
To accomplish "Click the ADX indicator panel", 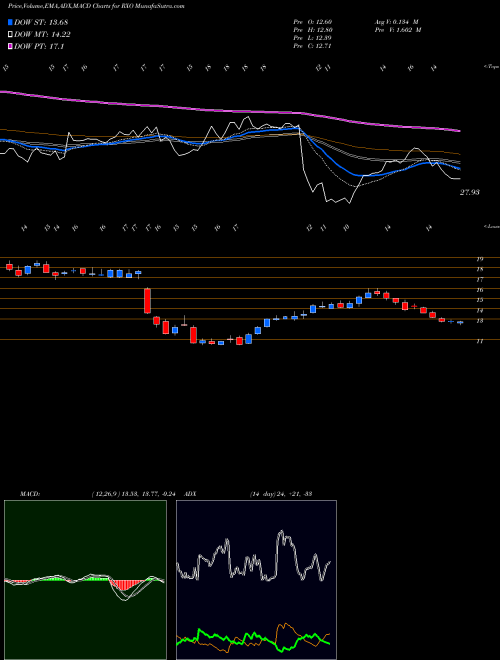I will [x=256, y=580].
